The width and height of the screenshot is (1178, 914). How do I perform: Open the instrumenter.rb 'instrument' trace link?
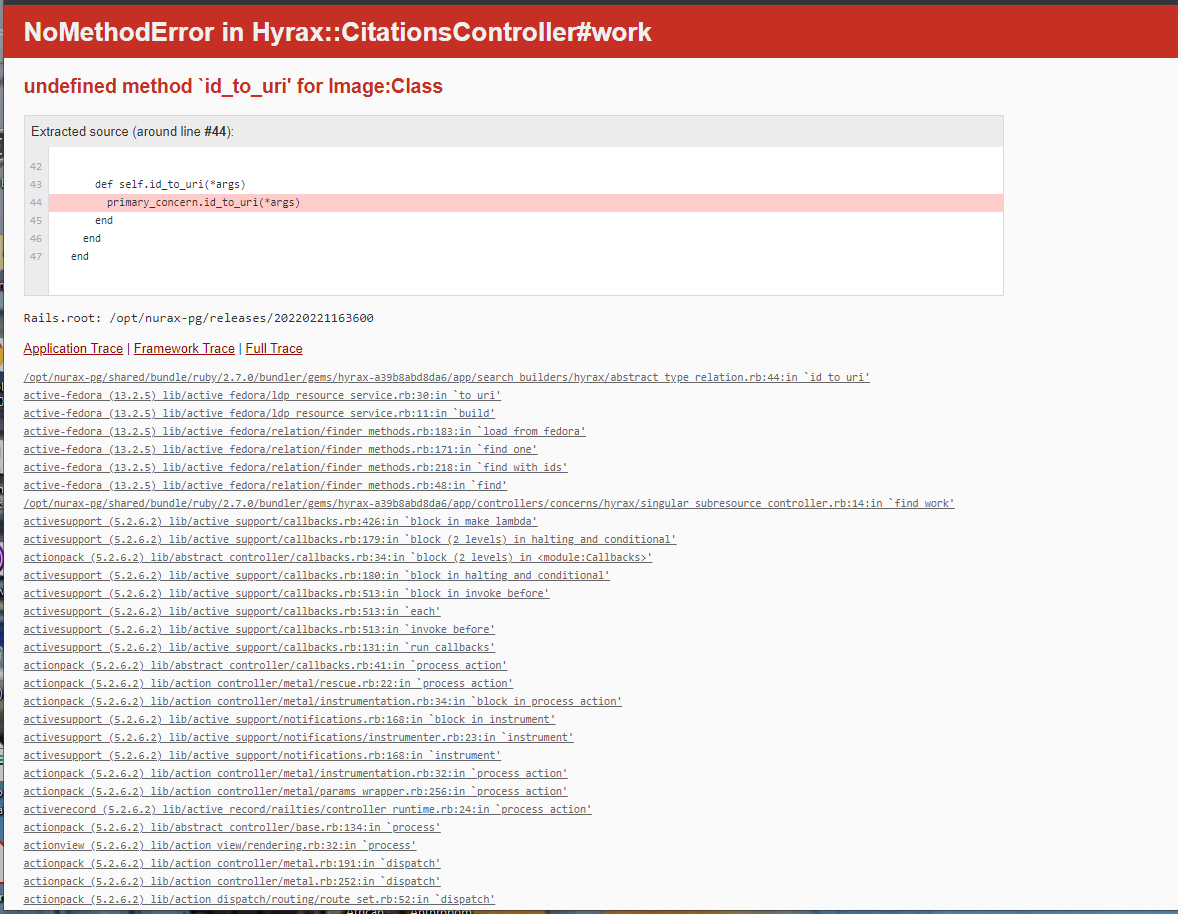pyautogui.click(x=299, y=737)
